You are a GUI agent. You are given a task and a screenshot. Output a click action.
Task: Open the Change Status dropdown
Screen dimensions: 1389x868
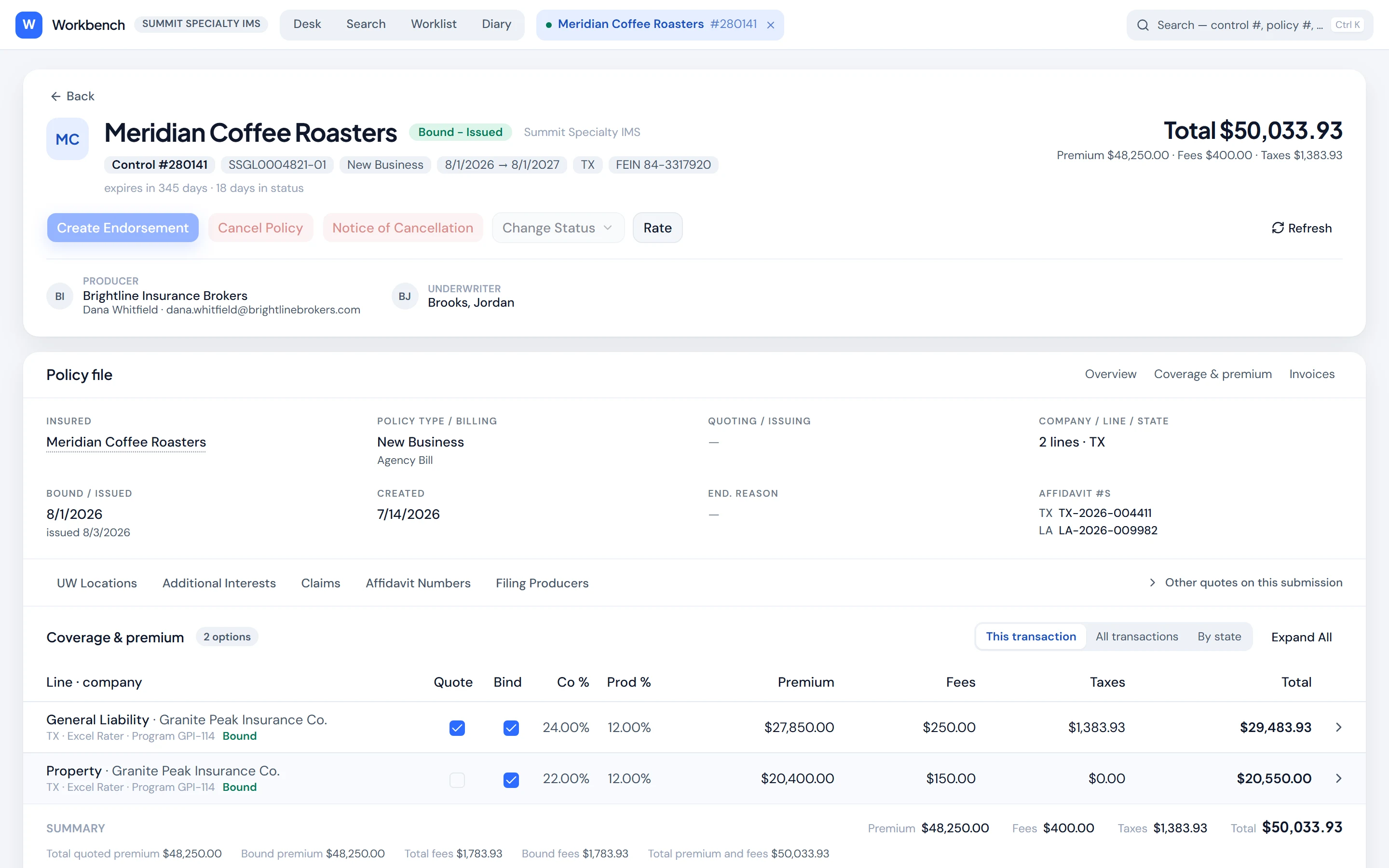point(558,228)
